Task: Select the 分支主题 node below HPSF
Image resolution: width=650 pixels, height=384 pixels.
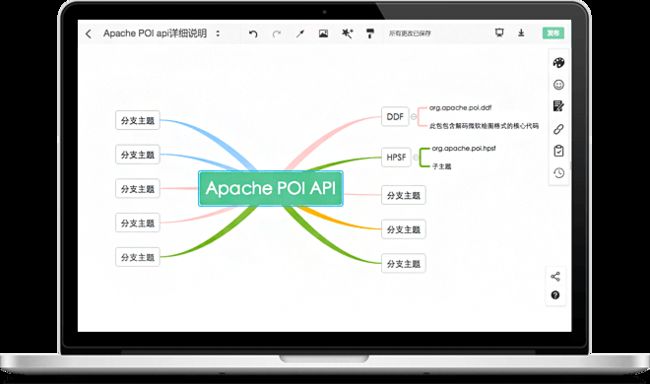Action: click(404, 195)
